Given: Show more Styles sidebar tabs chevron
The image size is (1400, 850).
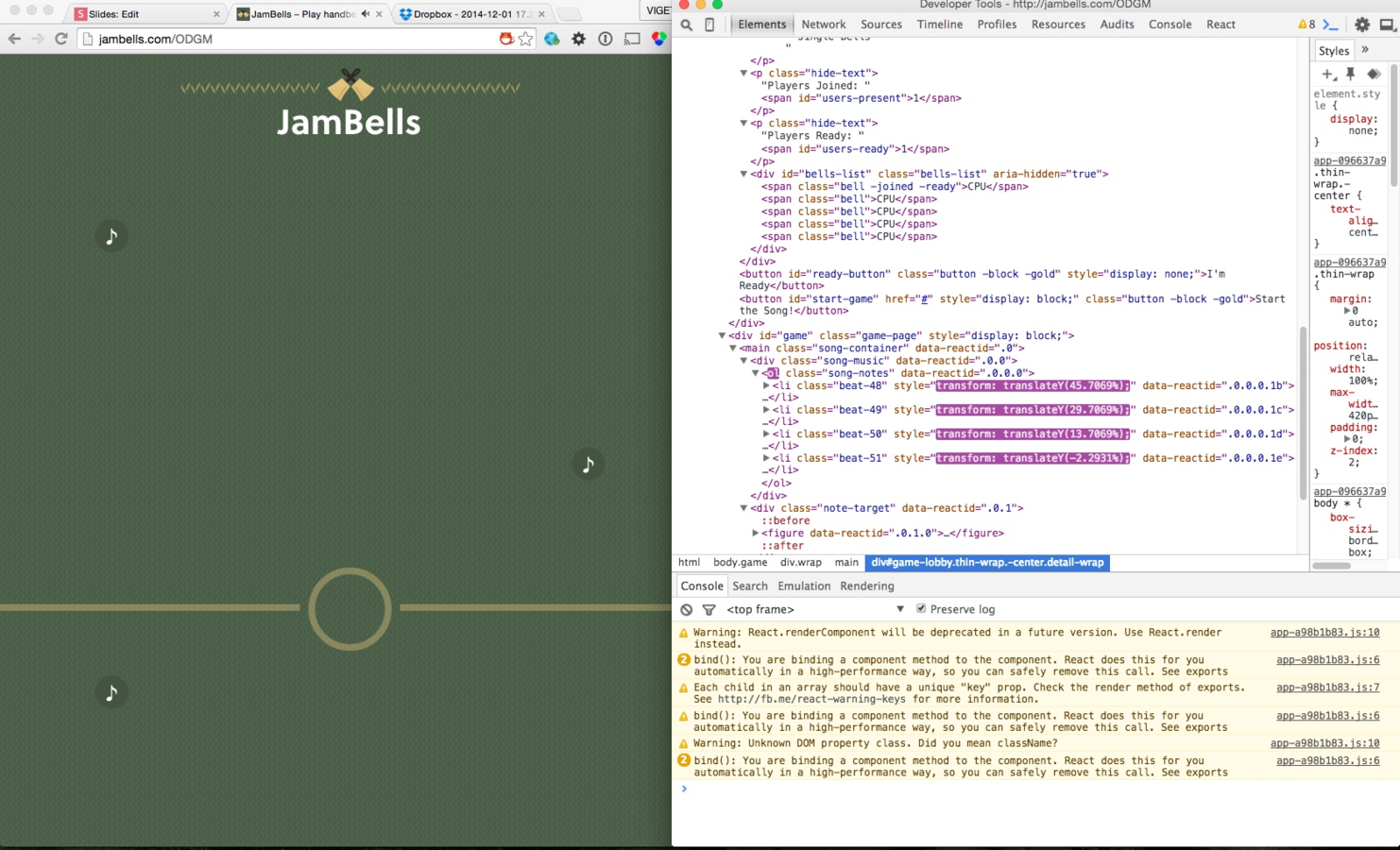Looking at the screenshot, I should tap(1365, 50).
